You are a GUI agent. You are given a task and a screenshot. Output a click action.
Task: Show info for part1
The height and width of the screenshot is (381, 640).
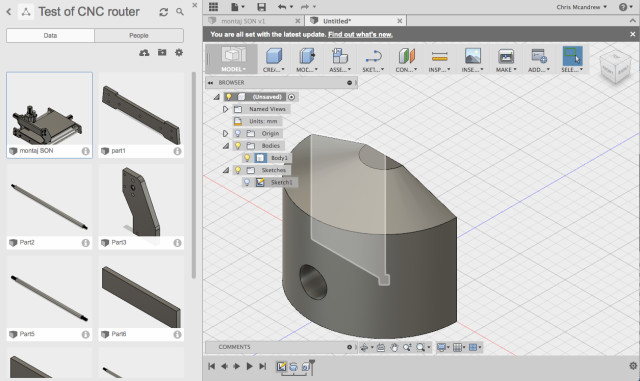coord(177,151)
